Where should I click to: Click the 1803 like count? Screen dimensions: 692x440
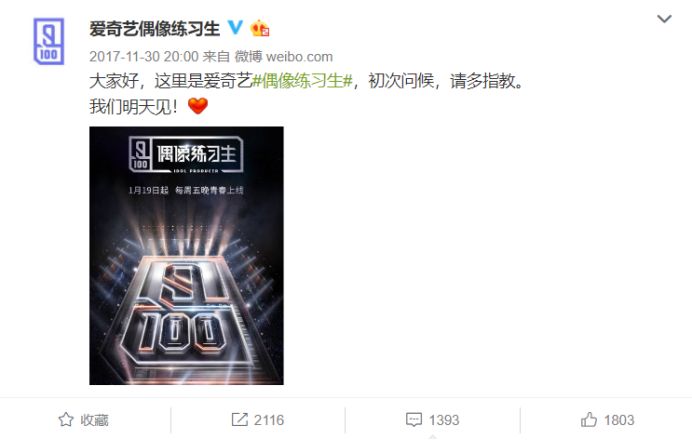pyautogui.click(x=619, y=420)
